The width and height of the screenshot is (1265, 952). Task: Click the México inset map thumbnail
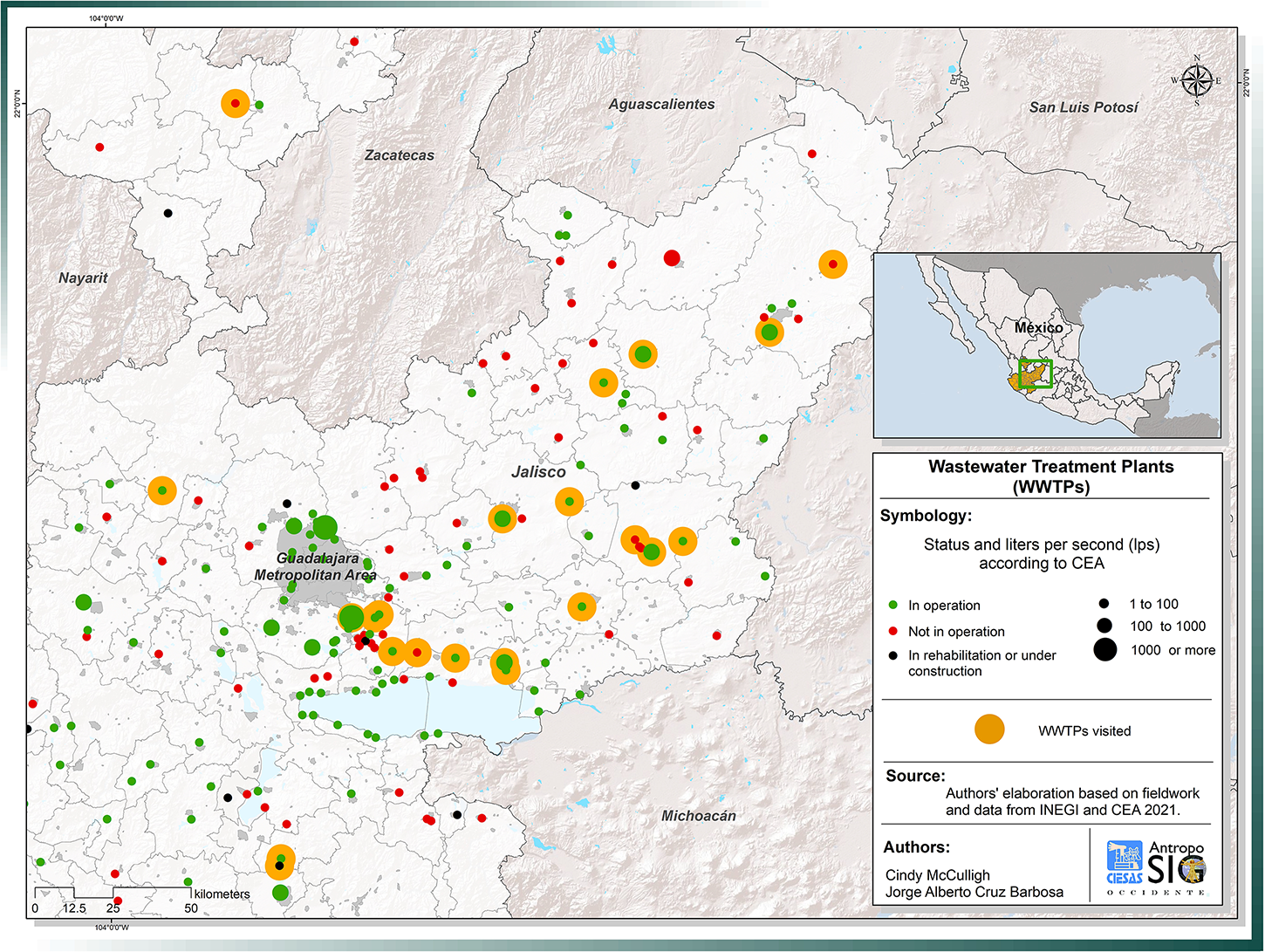tap(1047, 346)
